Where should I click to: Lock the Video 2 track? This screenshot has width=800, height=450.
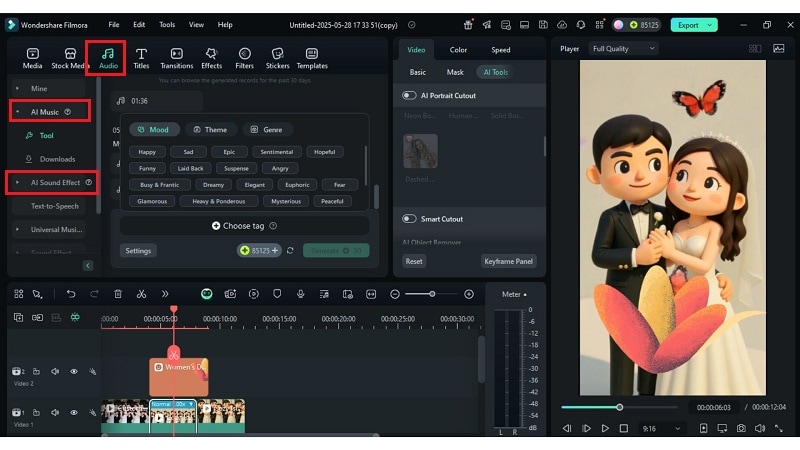pos(36,371)
